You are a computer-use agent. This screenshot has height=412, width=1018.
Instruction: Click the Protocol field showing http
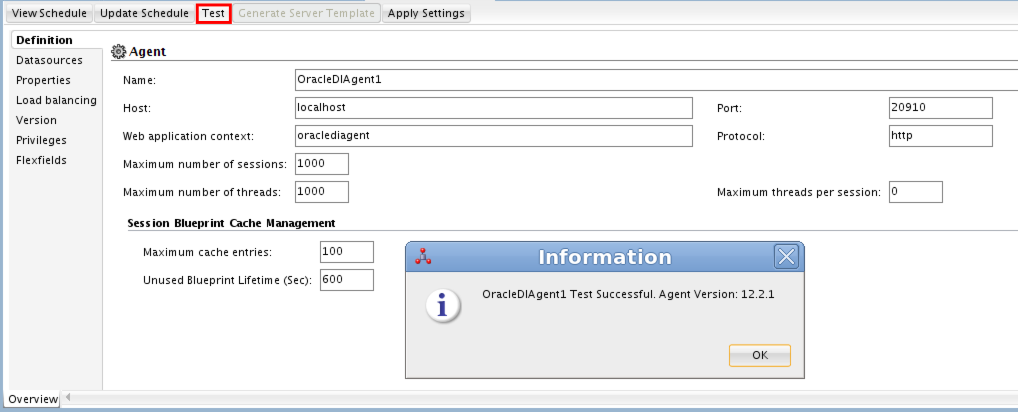(x=941, y=136)
